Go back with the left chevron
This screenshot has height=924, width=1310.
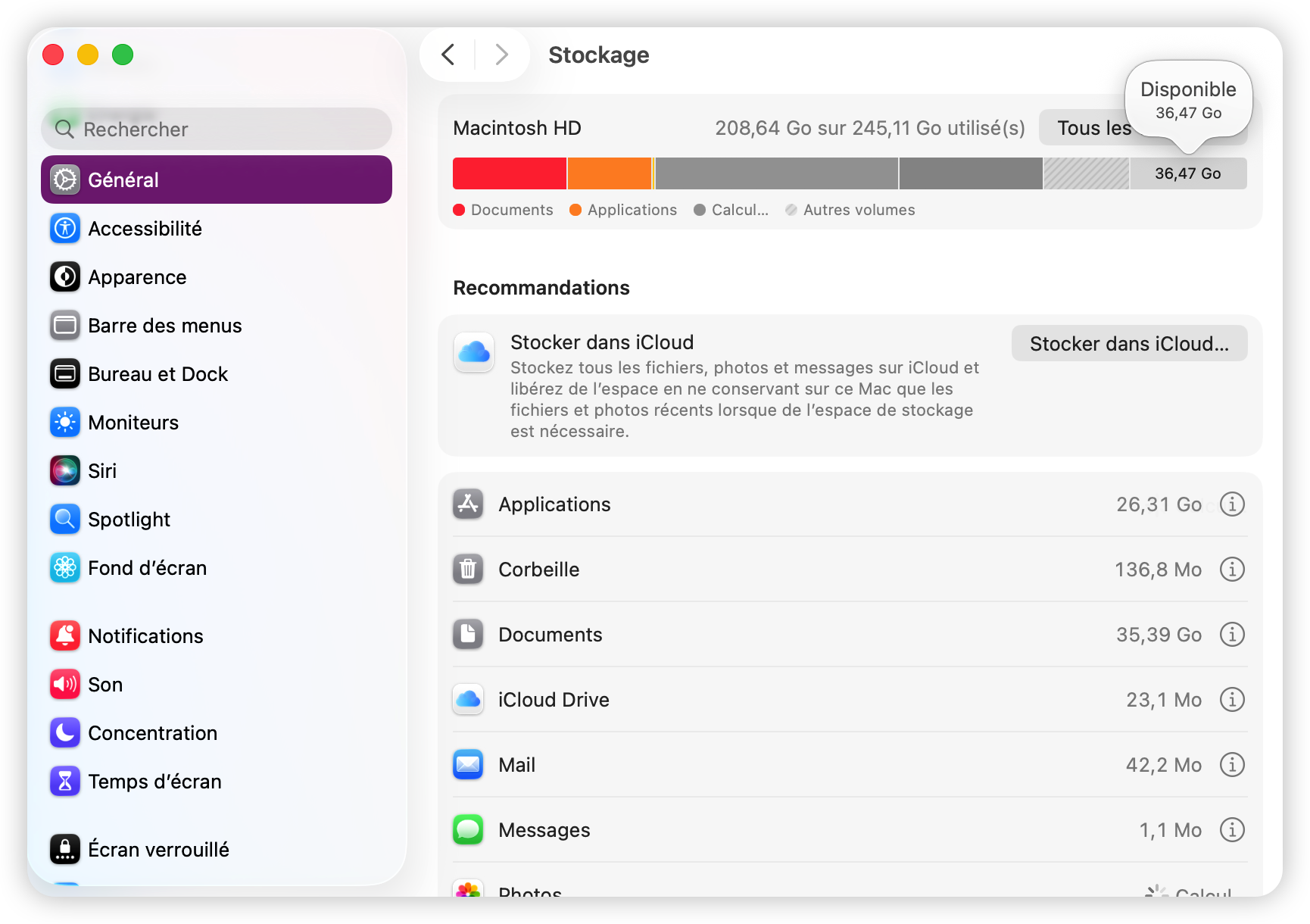point(448,55)
